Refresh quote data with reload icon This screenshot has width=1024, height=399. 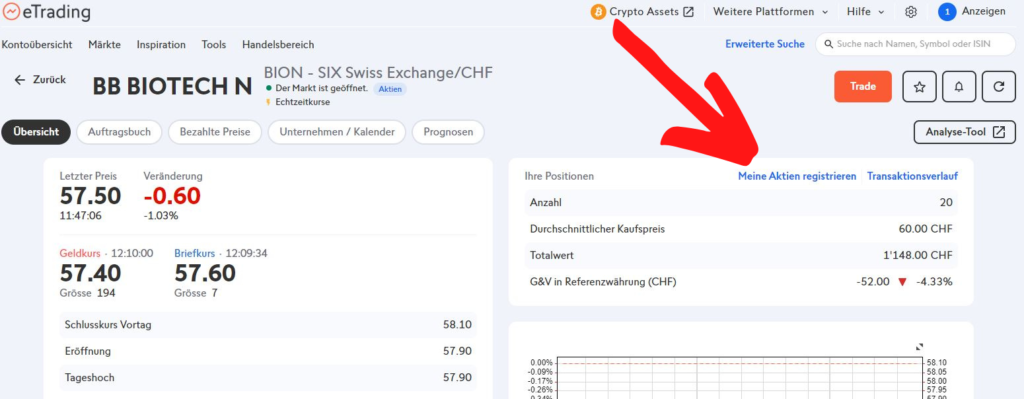(x=999, y=87)
